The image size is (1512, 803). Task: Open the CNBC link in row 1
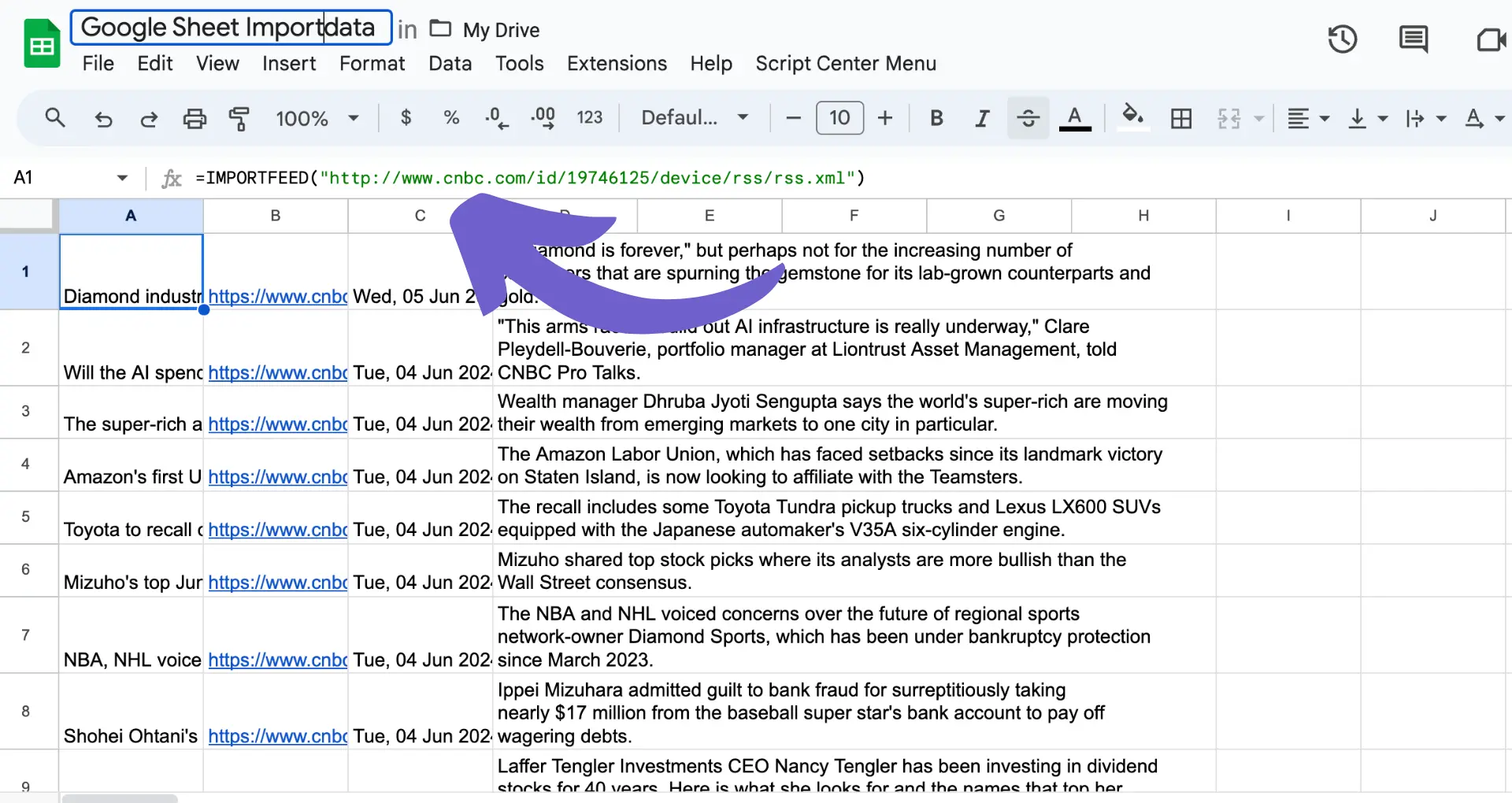point(277,297)
